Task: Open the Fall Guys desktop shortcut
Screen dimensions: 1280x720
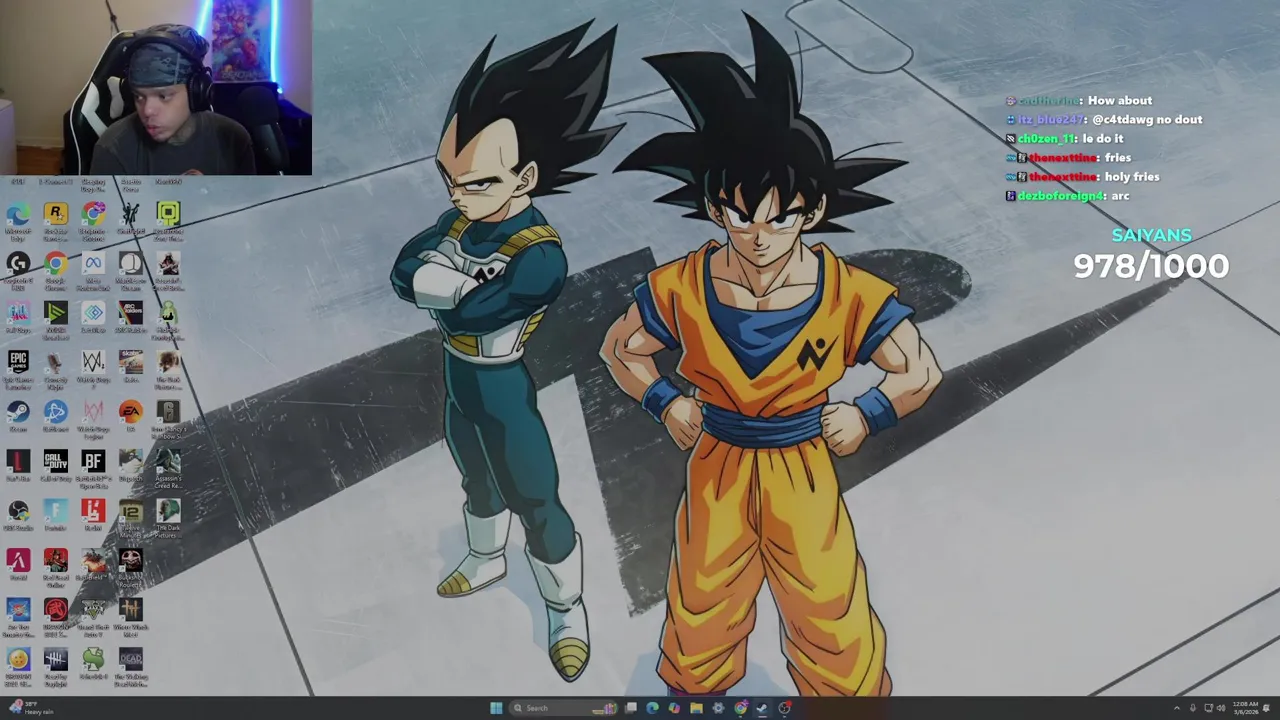Action: point(18,318)
